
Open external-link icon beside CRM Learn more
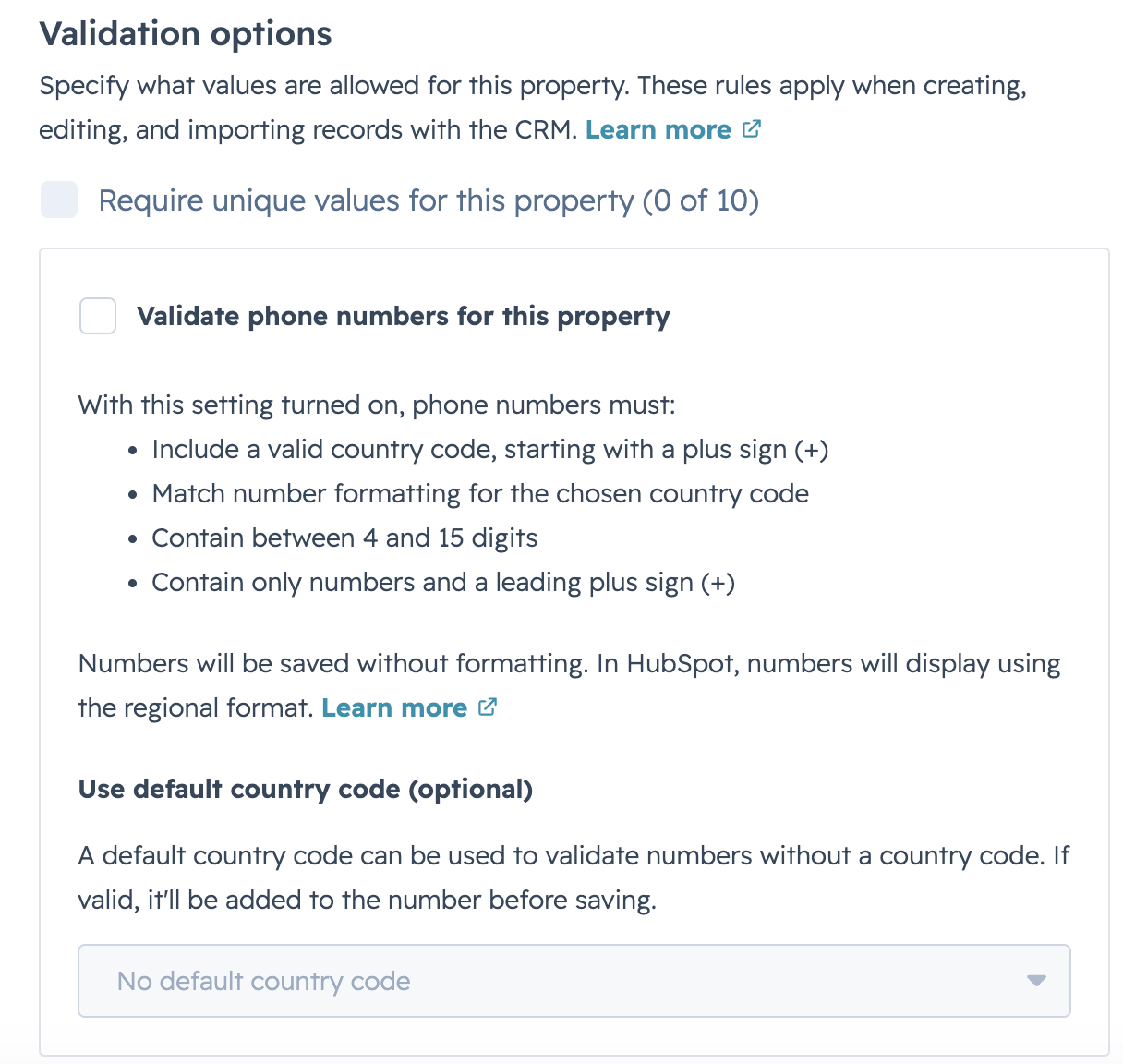752,129
